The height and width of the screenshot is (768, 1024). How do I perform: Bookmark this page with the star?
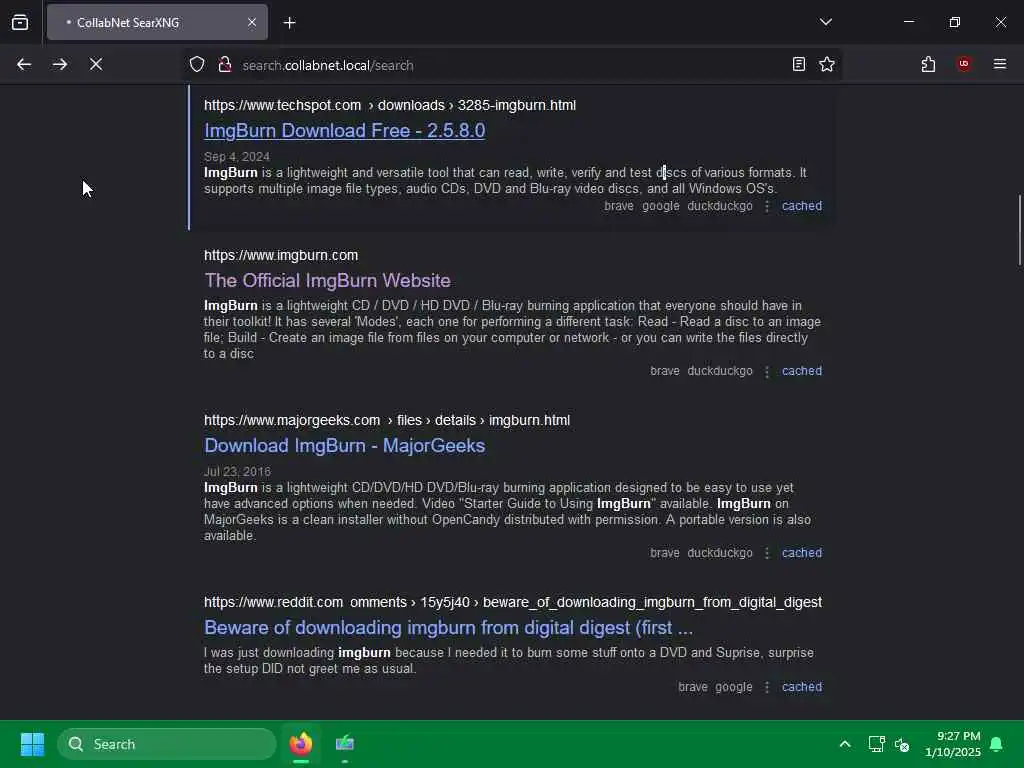[827, 64]
